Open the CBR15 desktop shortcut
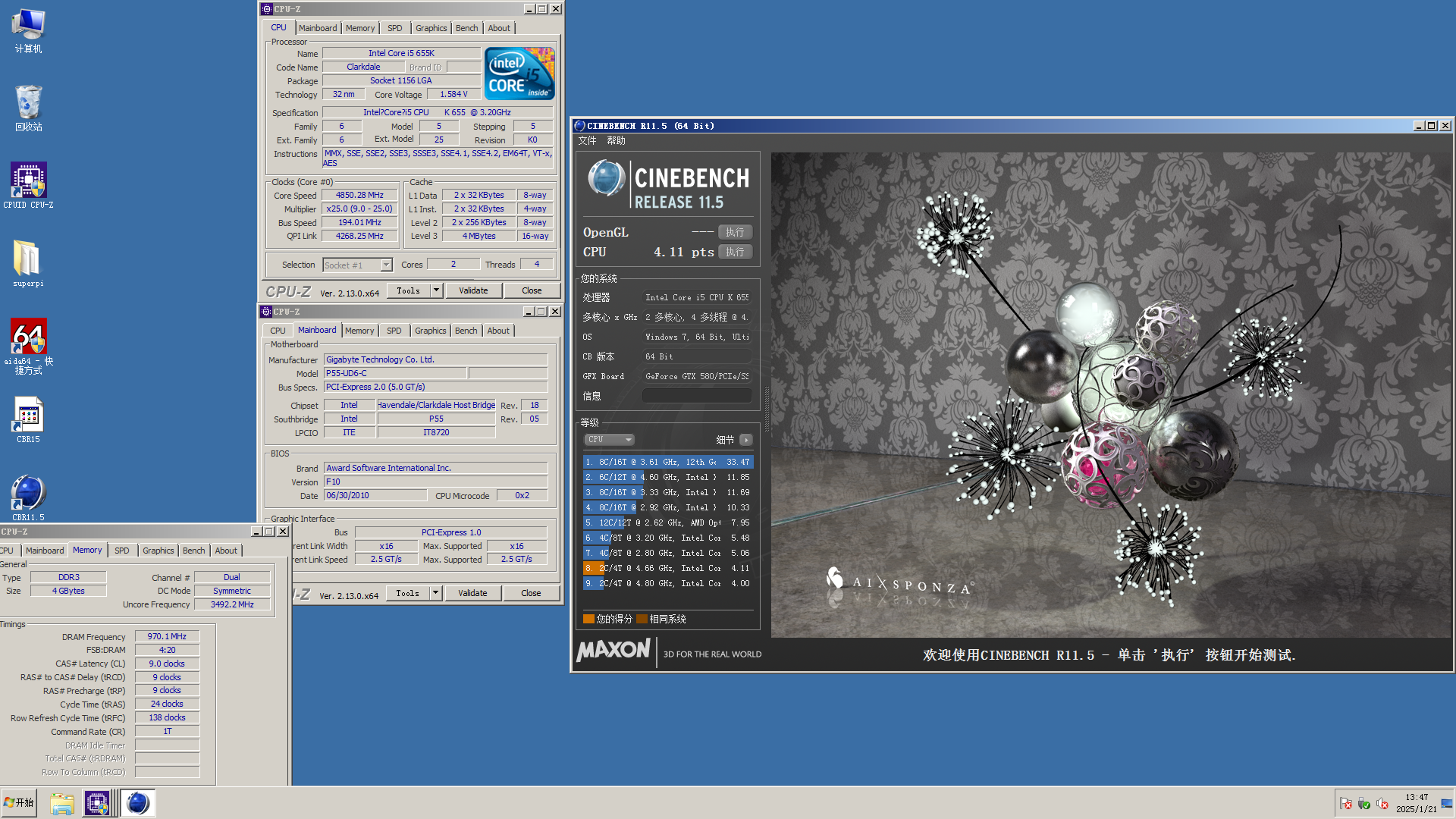The height and width of the screenshot is (819, 1456). [28, 419]
